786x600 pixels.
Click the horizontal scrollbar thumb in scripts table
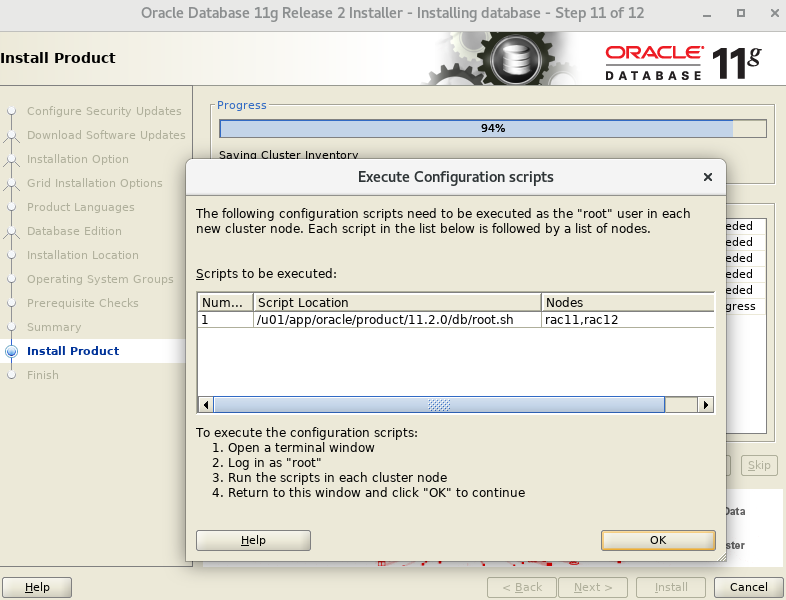pos(439,405)
